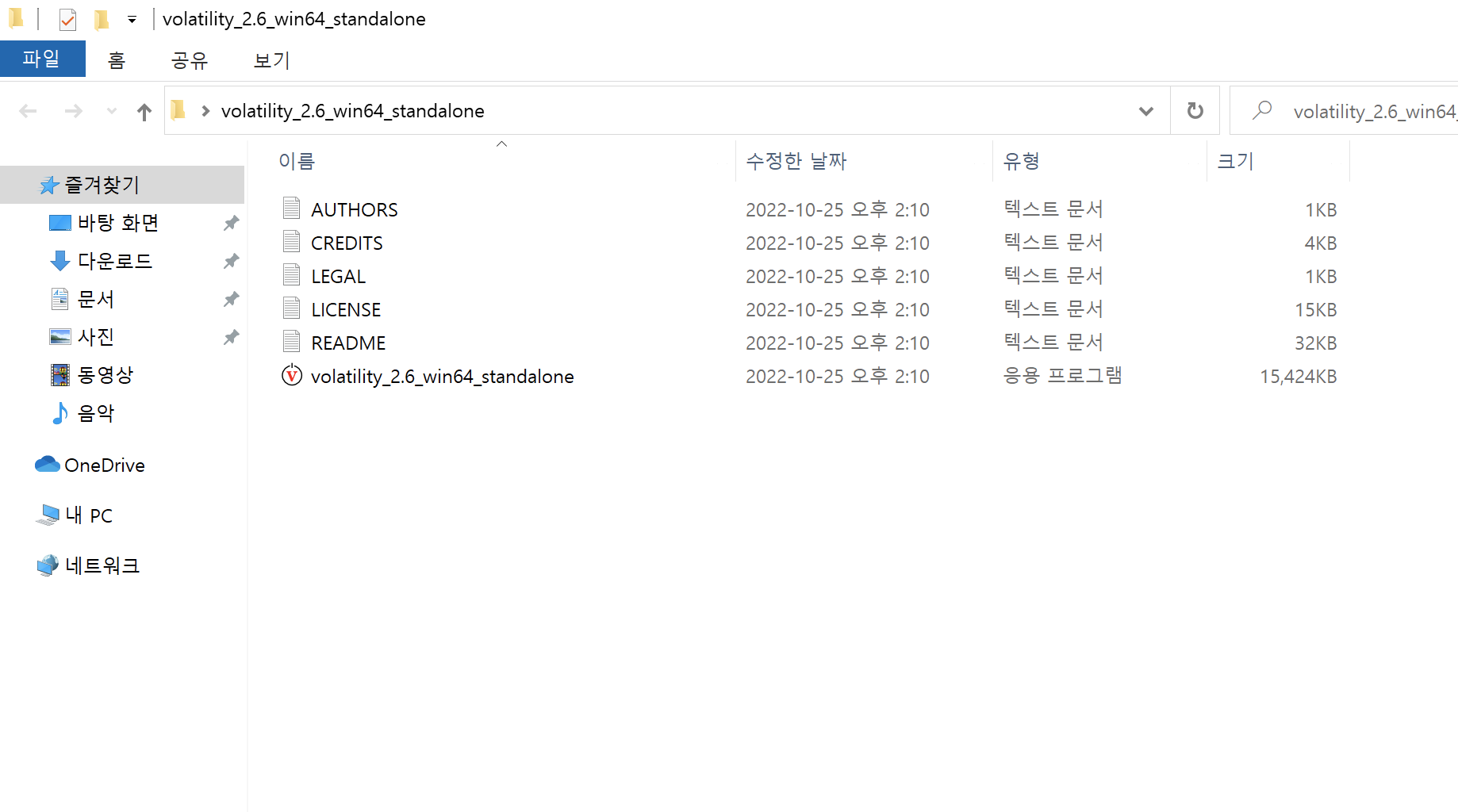Open 네트워크 in the navigation pane
The height and width of the screenshot is (812, 1458).
[102, 565]
